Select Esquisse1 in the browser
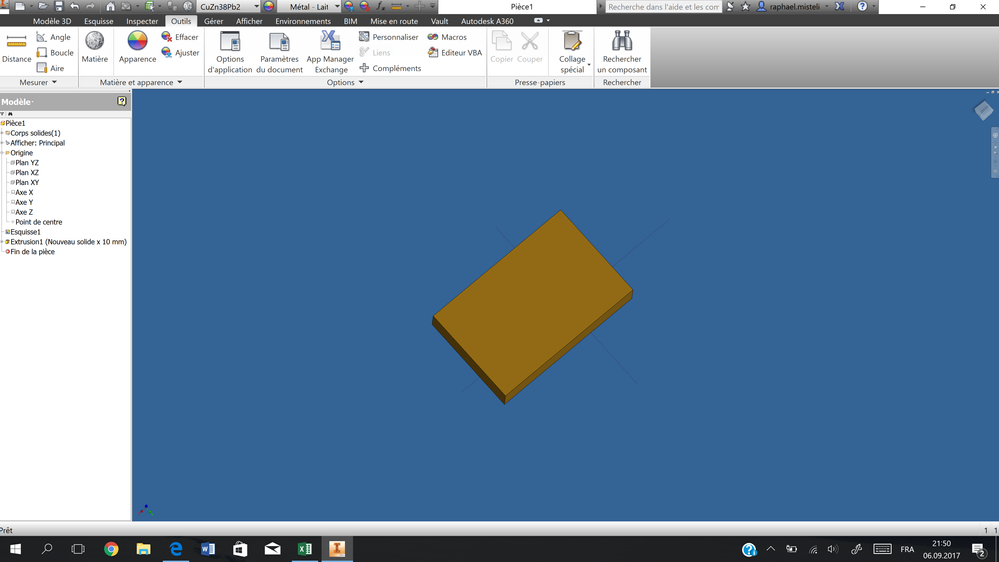 [x=25, y=232]
